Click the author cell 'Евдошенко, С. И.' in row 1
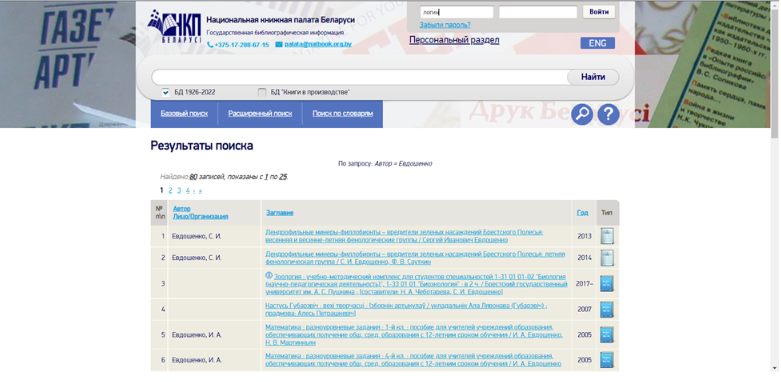Viewport: 781px width, 382px height. [197, 236]
